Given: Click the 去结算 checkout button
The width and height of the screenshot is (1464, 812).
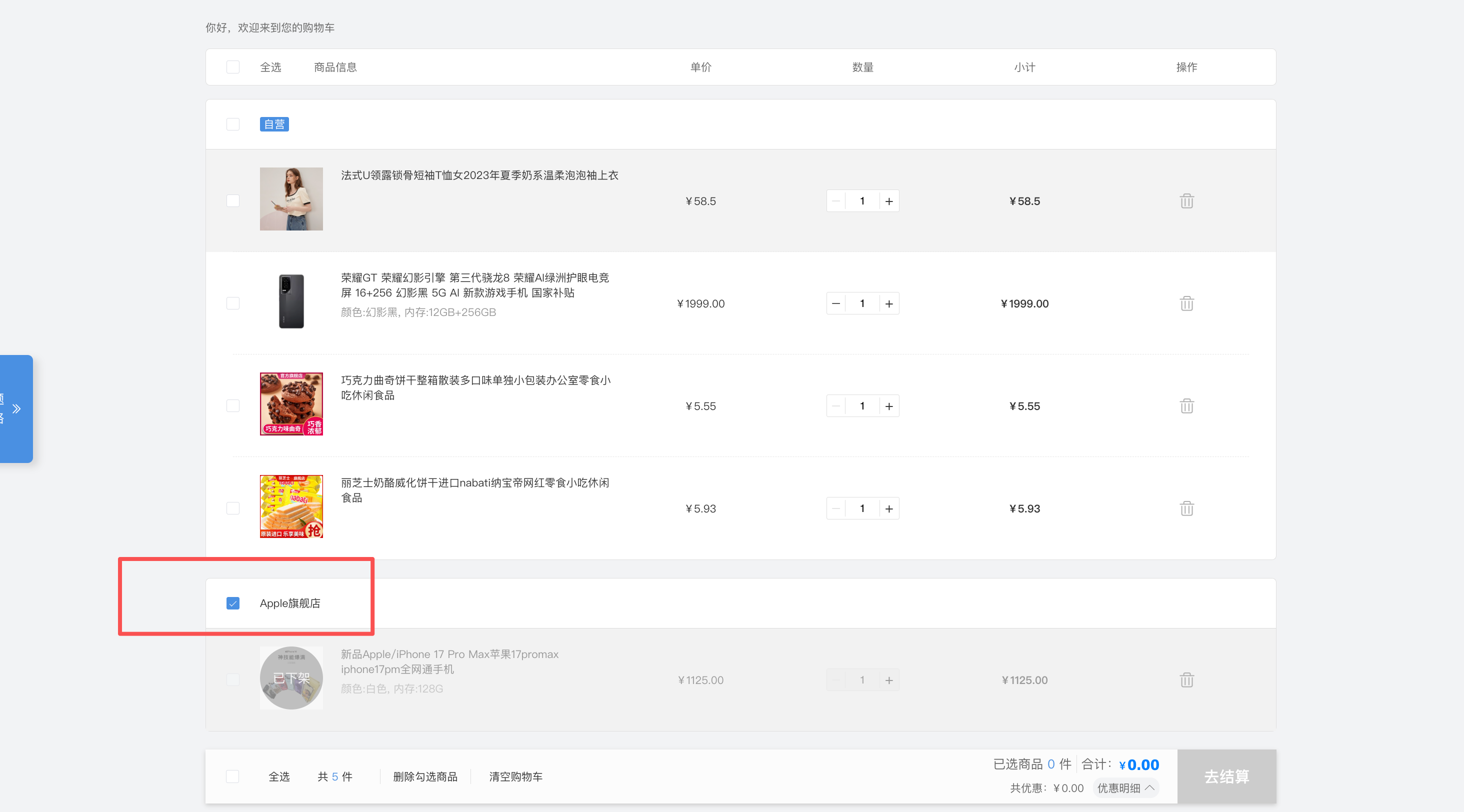Looking at the screenshot, I should coord(1226,776).
